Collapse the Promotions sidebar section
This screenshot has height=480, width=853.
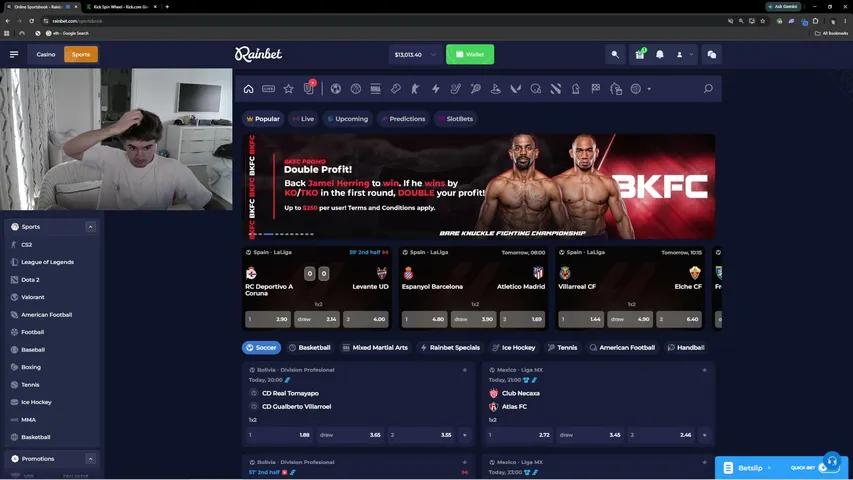point(90,459)
